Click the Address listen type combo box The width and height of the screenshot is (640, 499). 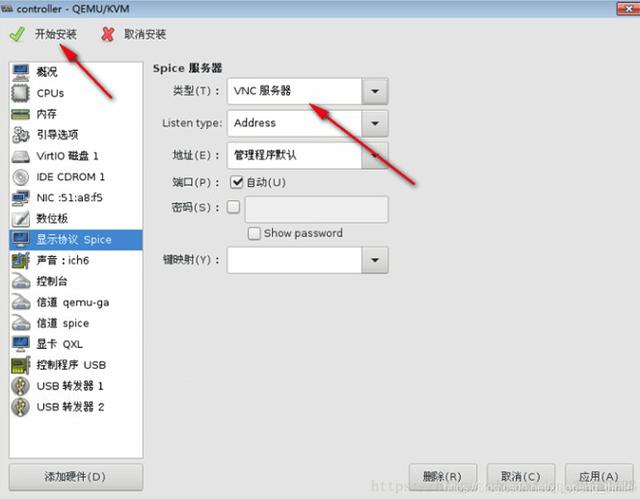click(307, 123)
